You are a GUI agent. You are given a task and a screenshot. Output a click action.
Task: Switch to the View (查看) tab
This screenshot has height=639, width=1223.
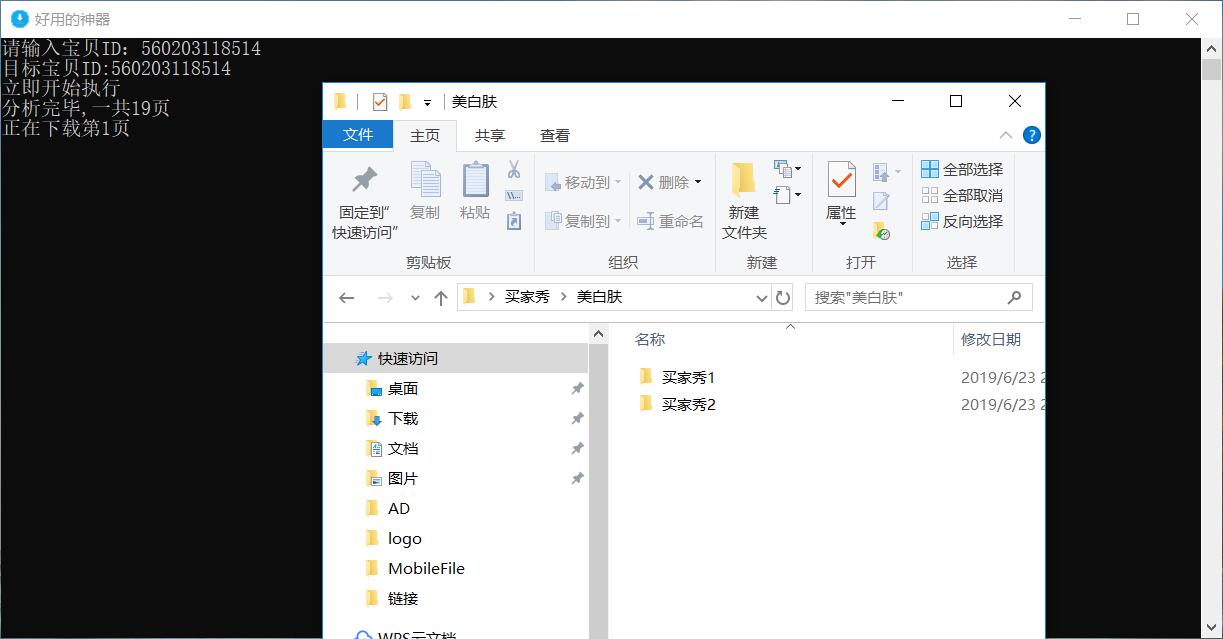[x=555, y=135]
